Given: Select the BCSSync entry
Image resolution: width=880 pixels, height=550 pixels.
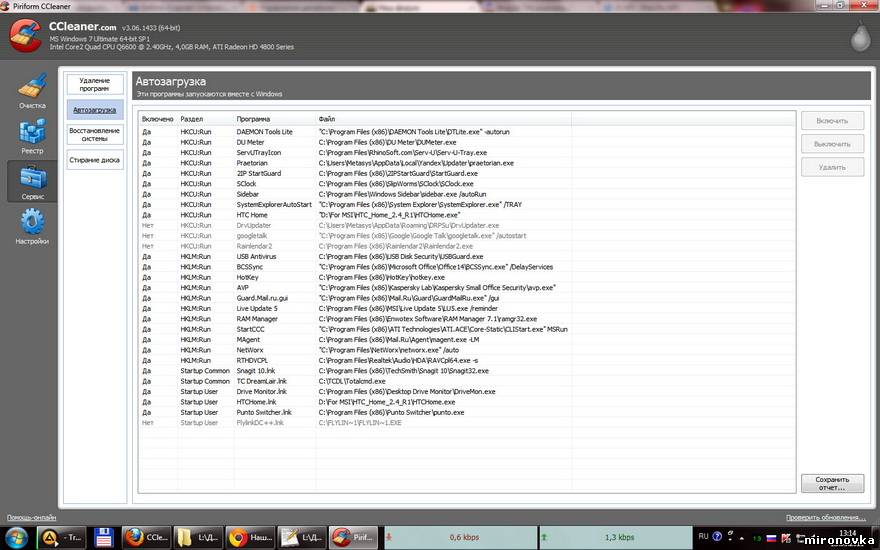Looking at the screenshot, I should pyautogui.click(x=466, y=267).
